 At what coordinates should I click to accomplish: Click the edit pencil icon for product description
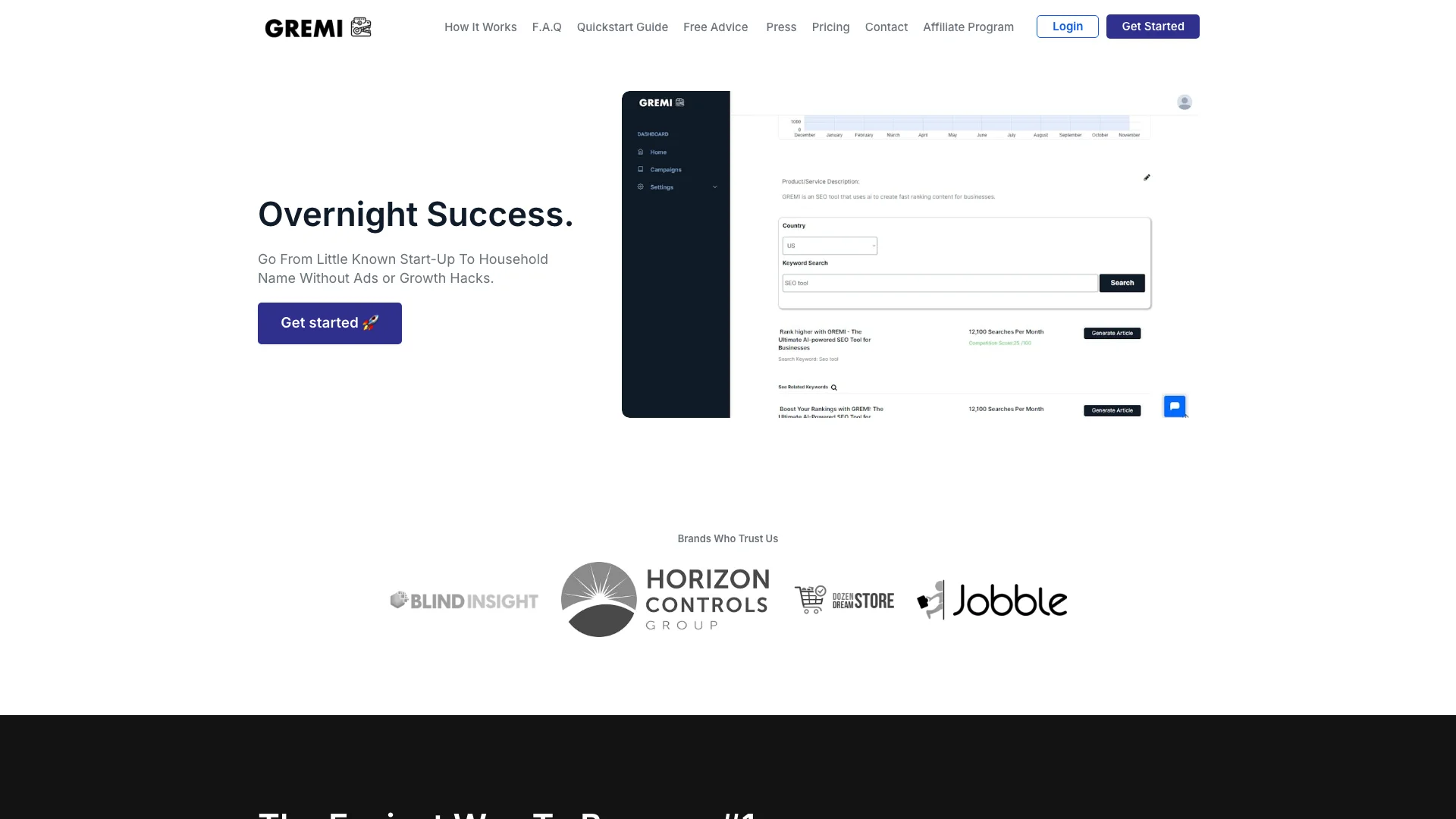[x=1147, y=178]
